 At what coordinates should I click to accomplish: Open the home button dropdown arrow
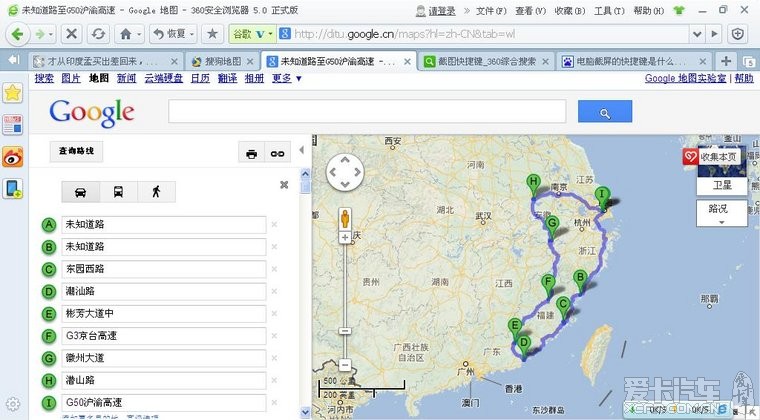(x=139, y=34)
